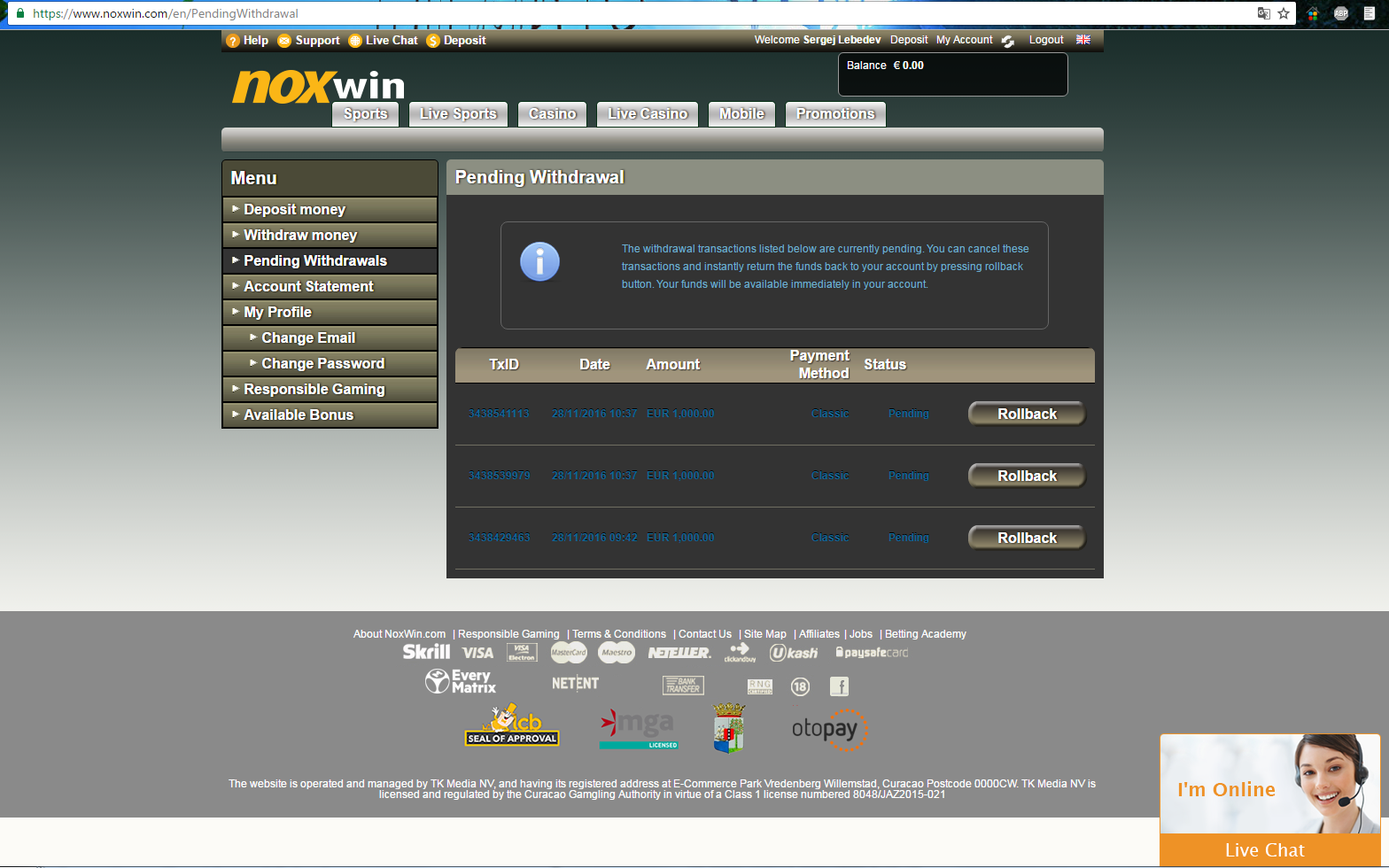Screen dimensions: 1389x868
Task: Select Withdraw money in the menu
Action: [330, 236]
